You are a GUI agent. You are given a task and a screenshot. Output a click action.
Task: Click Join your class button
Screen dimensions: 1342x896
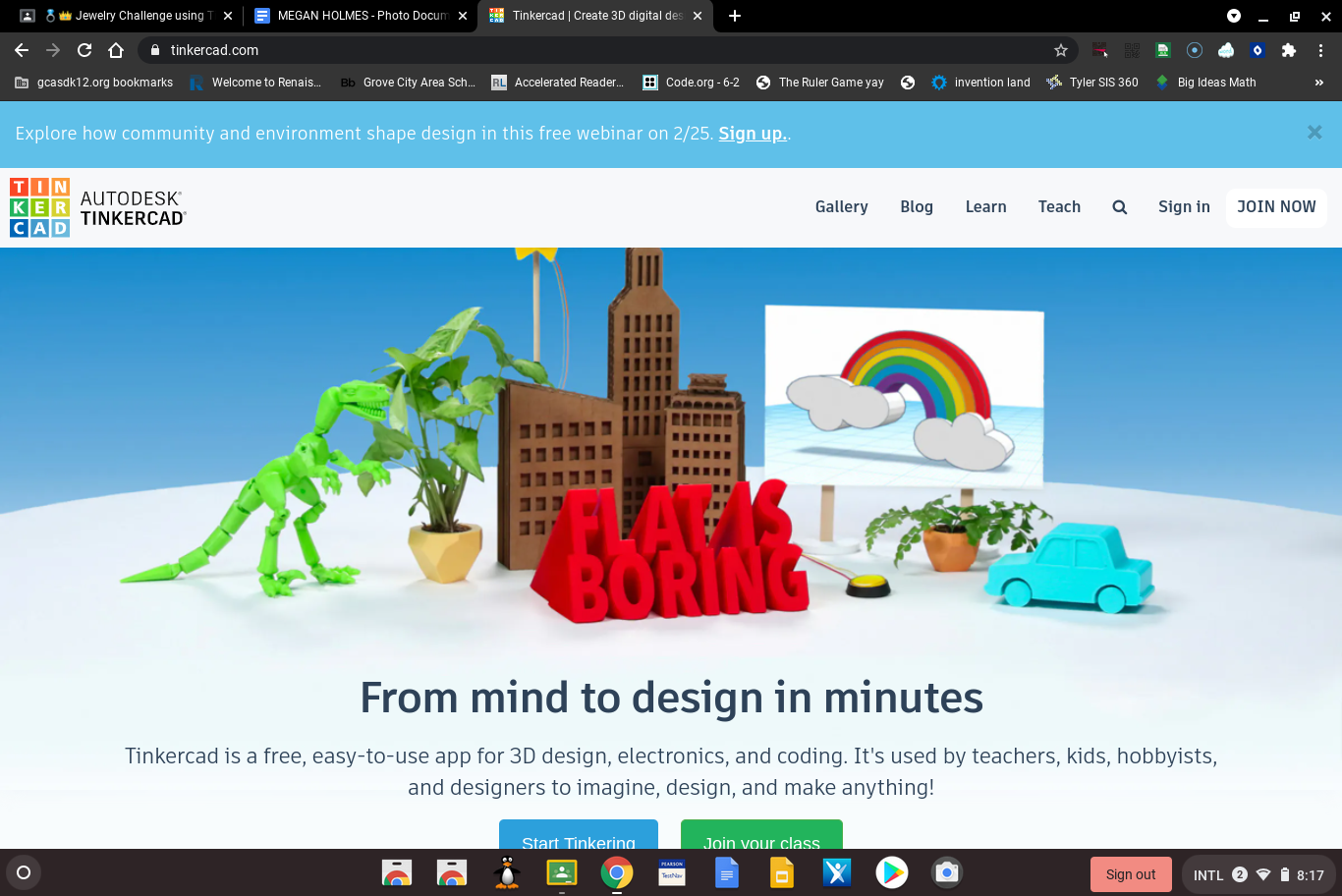coord(761,835)
